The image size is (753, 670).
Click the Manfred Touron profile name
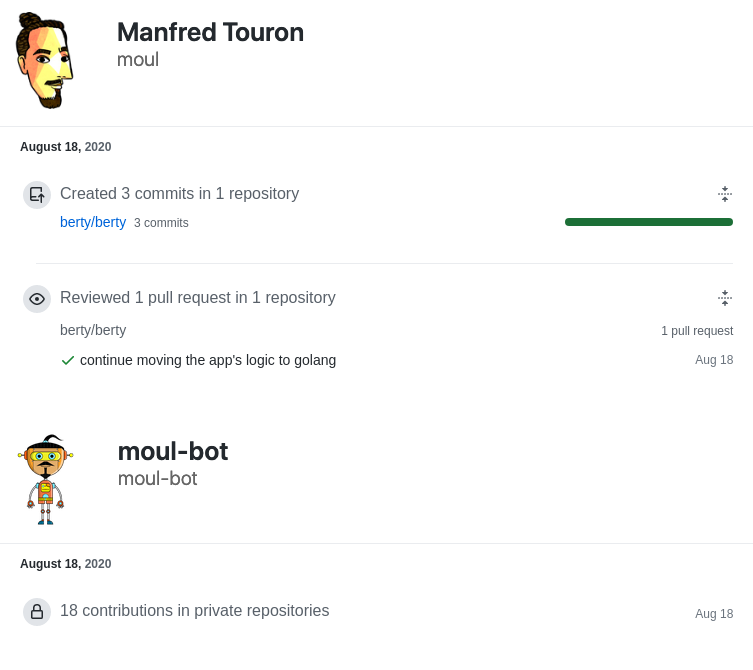pyautogui.click(x=210, y=32)
